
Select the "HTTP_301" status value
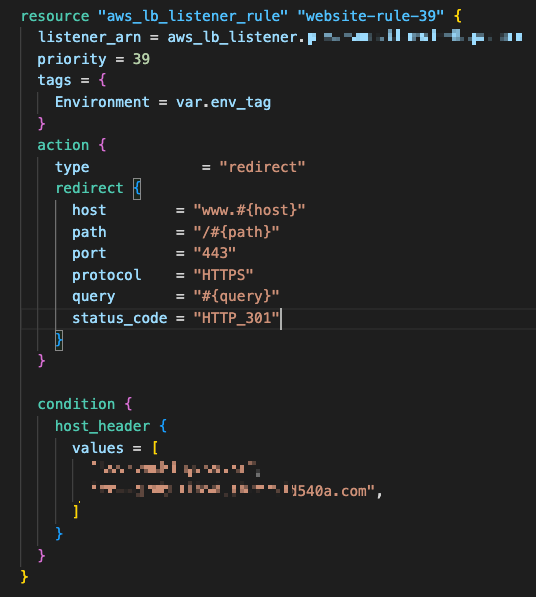pos(236,318)
